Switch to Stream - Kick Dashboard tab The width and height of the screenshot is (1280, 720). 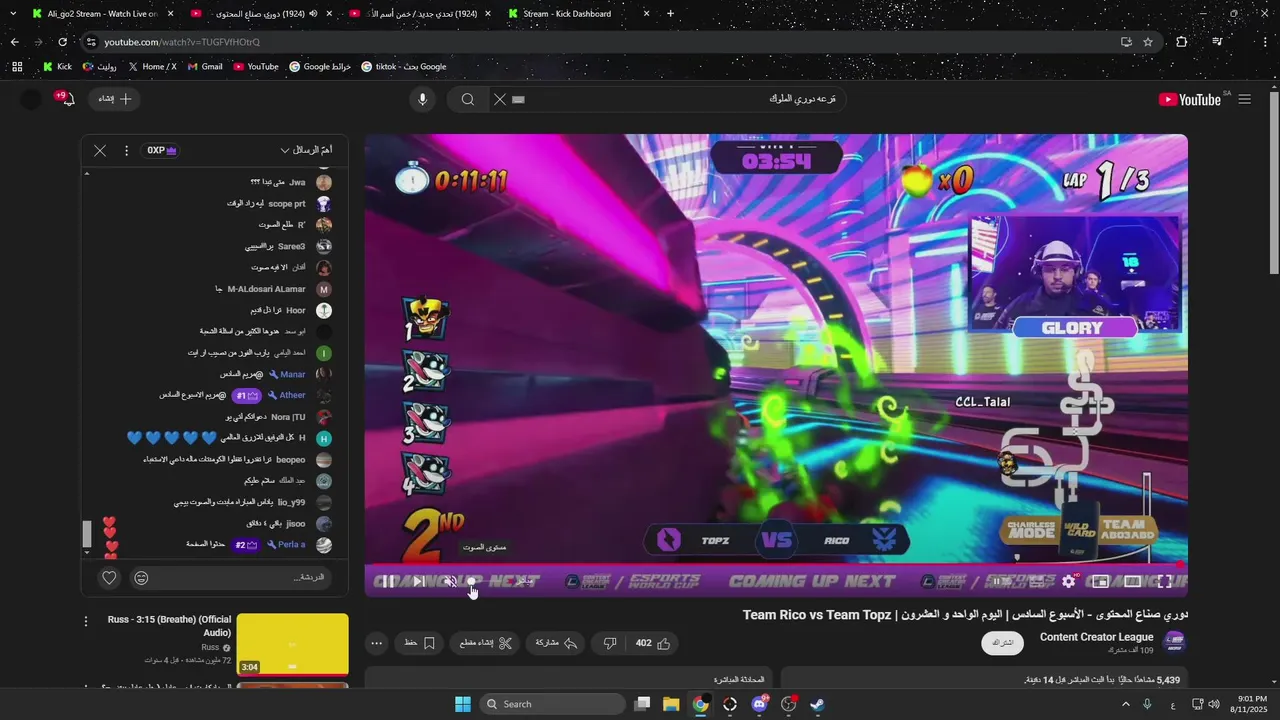click(578, 14)
